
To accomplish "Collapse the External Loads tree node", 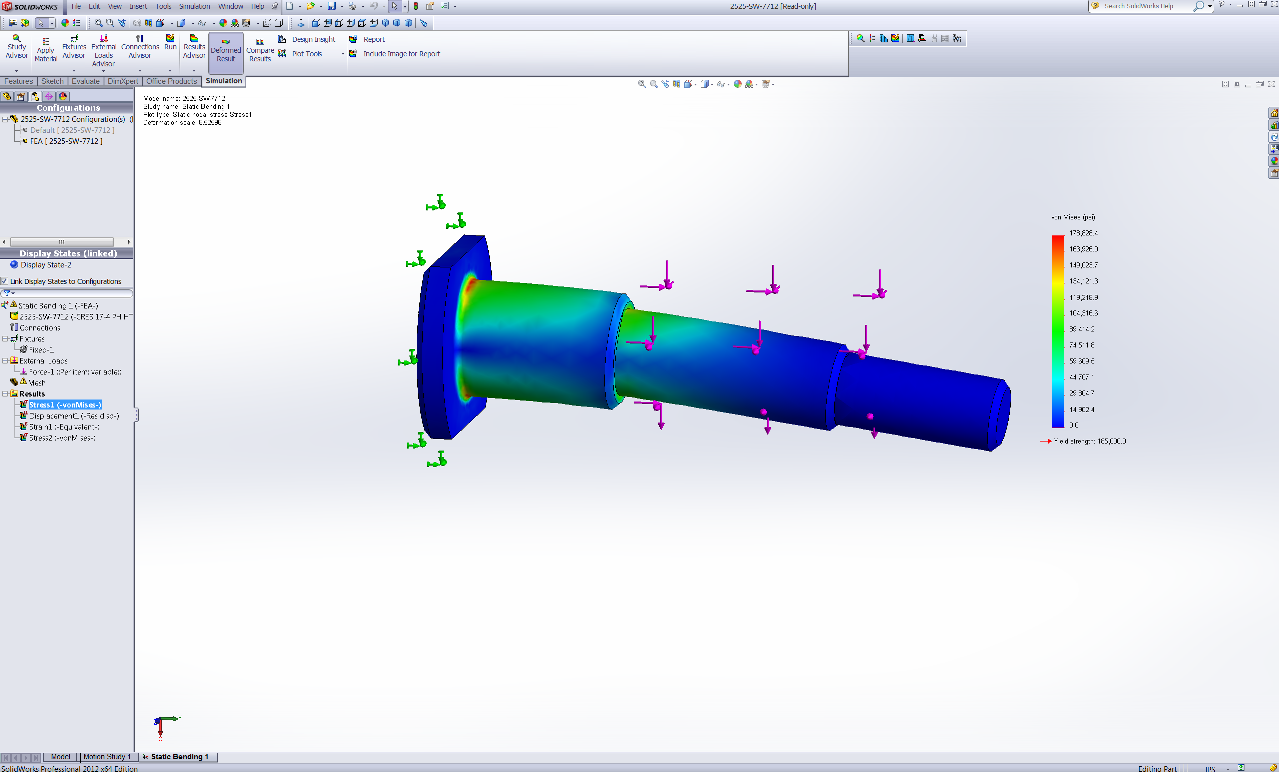I will coord(5,361).
